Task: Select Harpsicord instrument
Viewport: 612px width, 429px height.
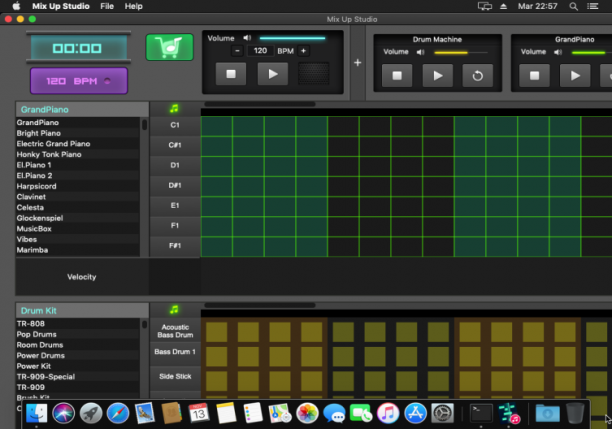Action: pos(77,186)
